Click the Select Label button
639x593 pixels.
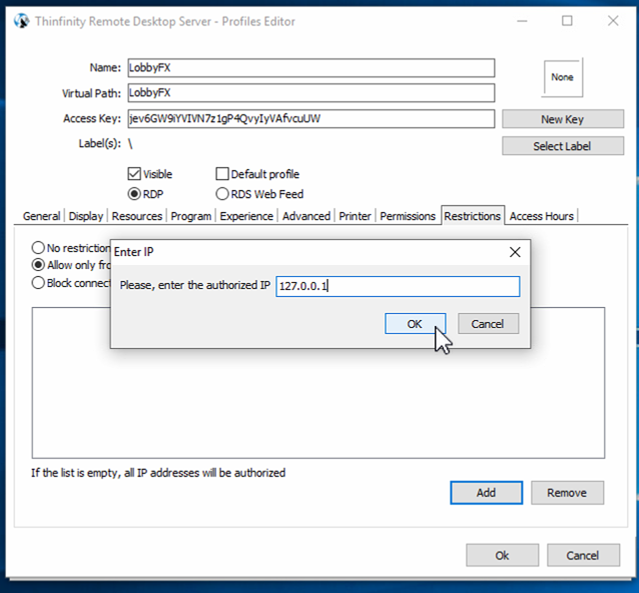click(x=562, y=146)
